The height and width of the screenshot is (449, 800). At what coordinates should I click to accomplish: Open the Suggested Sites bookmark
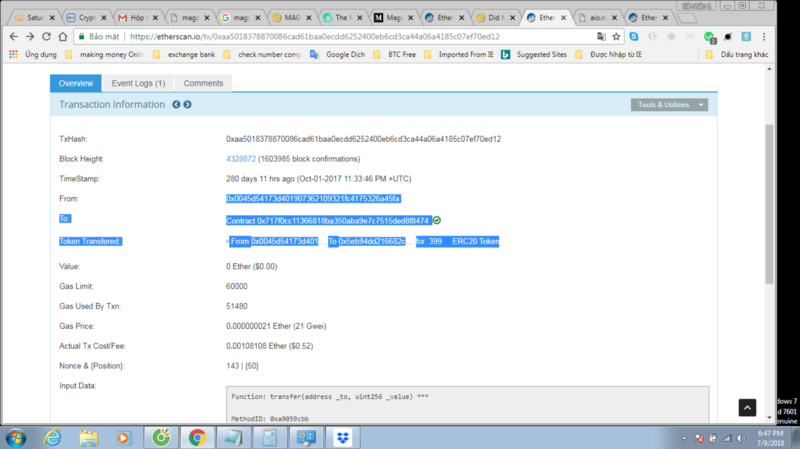534,54
